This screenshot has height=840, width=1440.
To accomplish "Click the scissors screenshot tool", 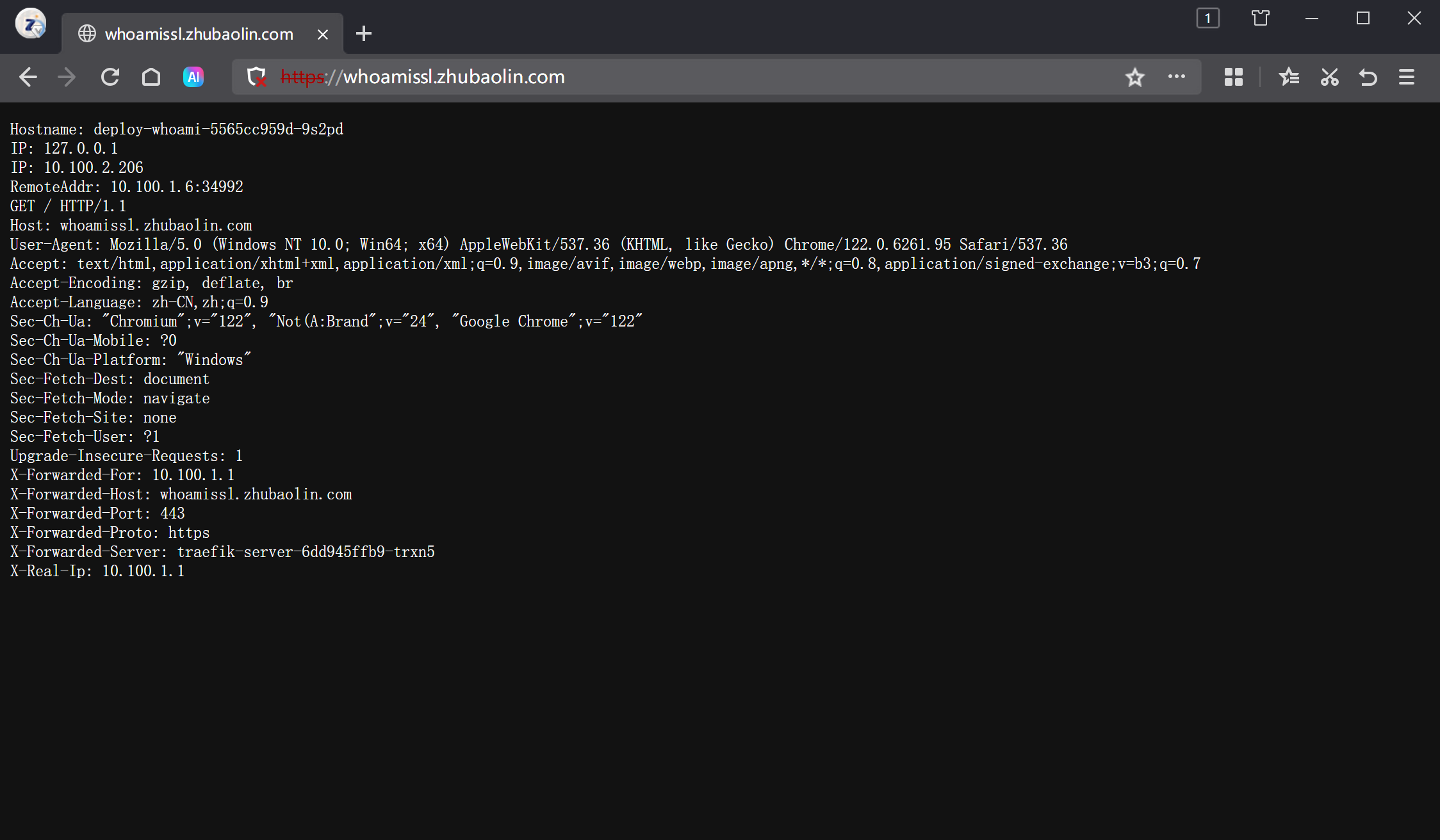I will click(1329, 77).
